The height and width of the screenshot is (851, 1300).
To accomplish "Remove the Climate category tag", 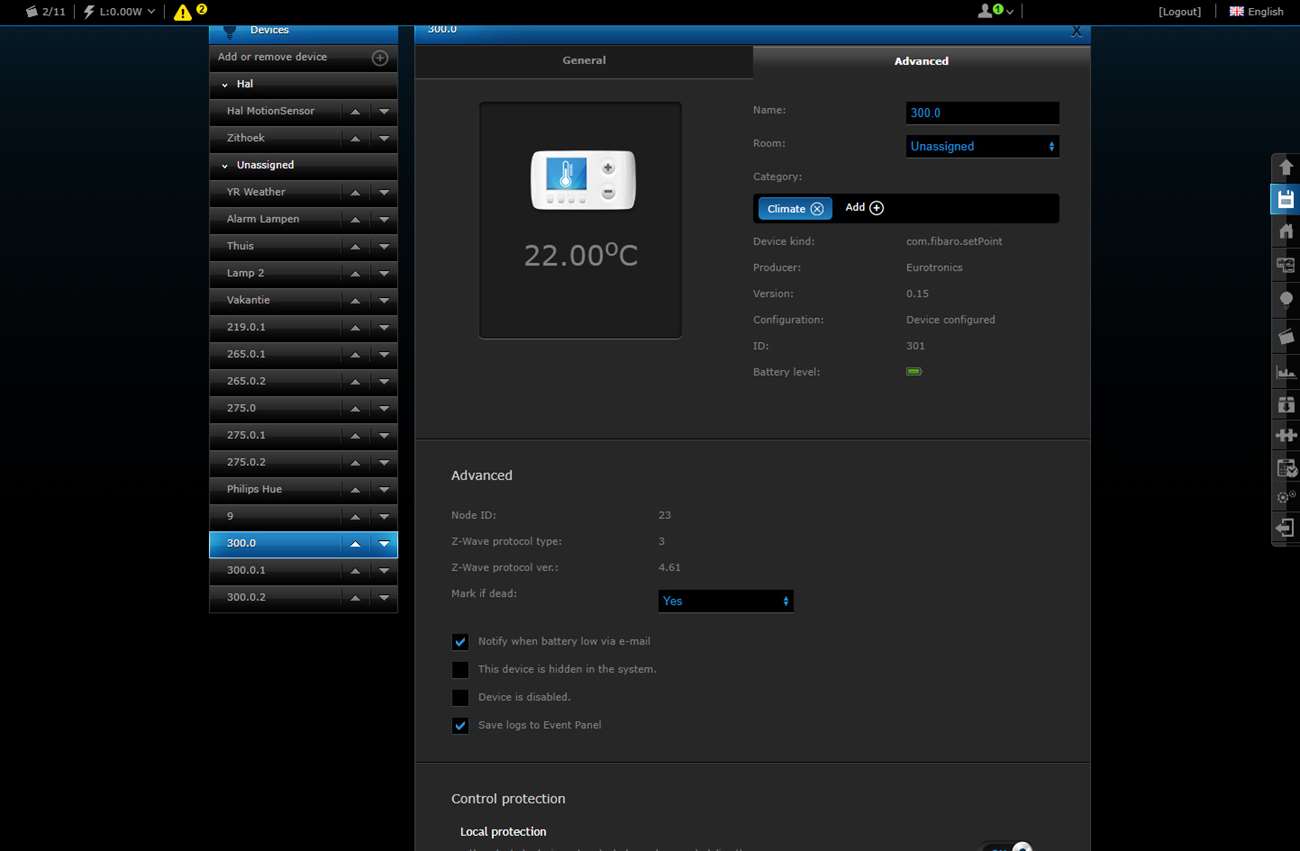I will (817, 209).
